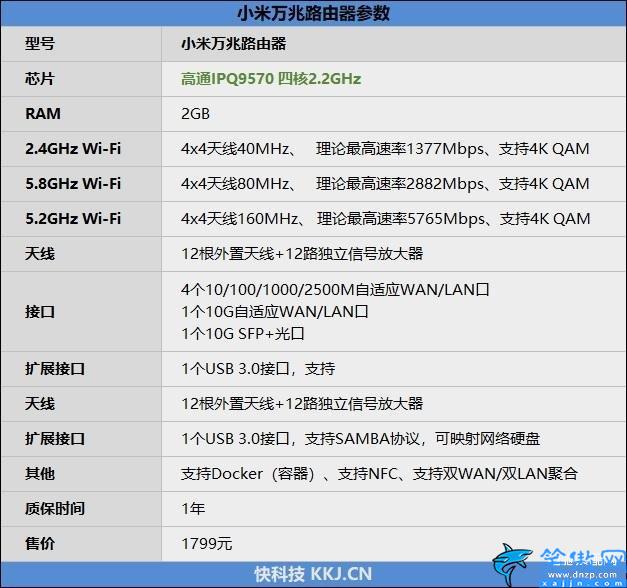Viewport: 627px width, 588px height.
Task: Select the 接口 row label
Action: point(40,312)
